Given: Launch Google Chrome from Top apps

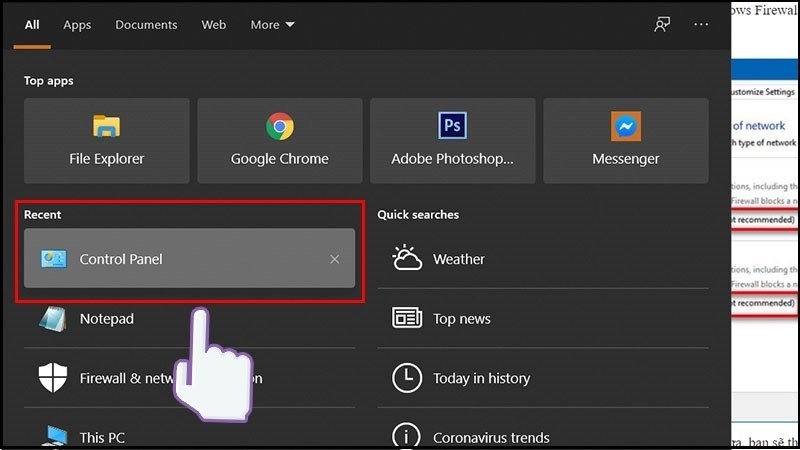Looking at the screenshot, I should (x=279, y=140).
